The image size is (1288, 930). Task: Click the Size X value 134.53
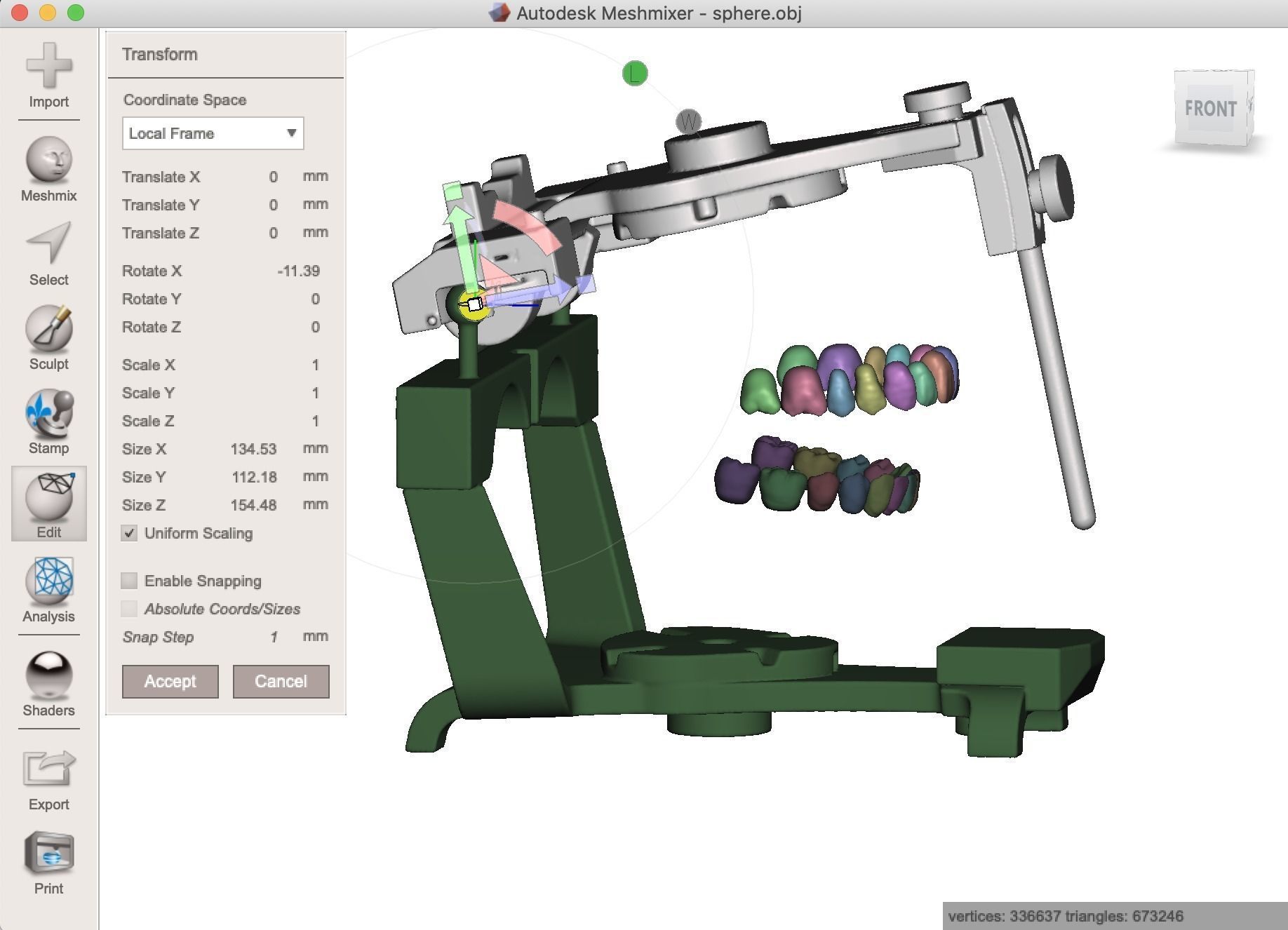tap(253, 449)
